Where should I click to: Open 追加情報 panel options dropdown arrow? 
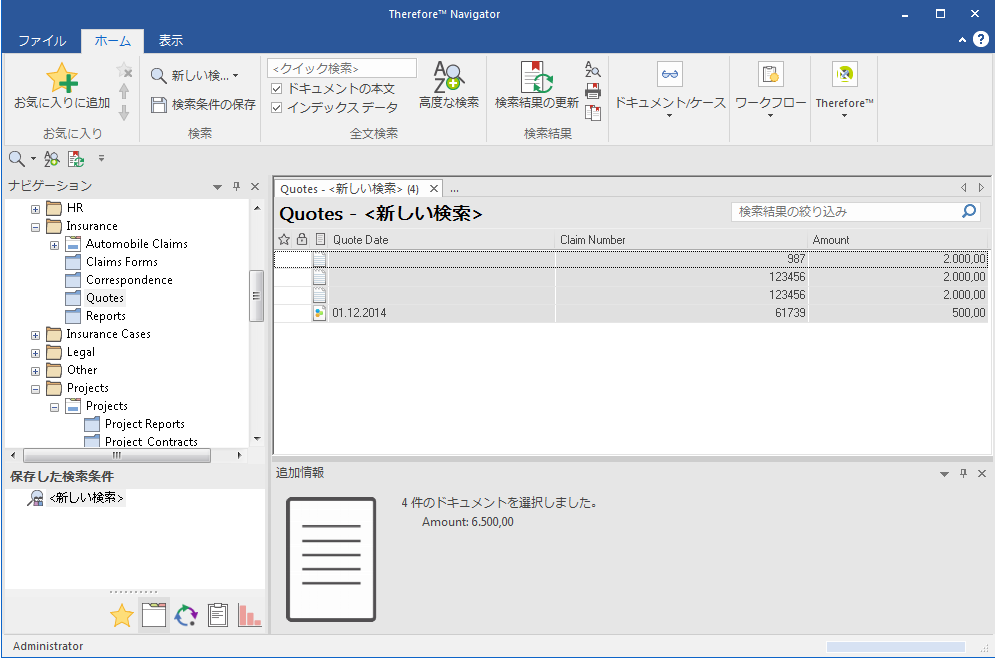coord(944,474)
